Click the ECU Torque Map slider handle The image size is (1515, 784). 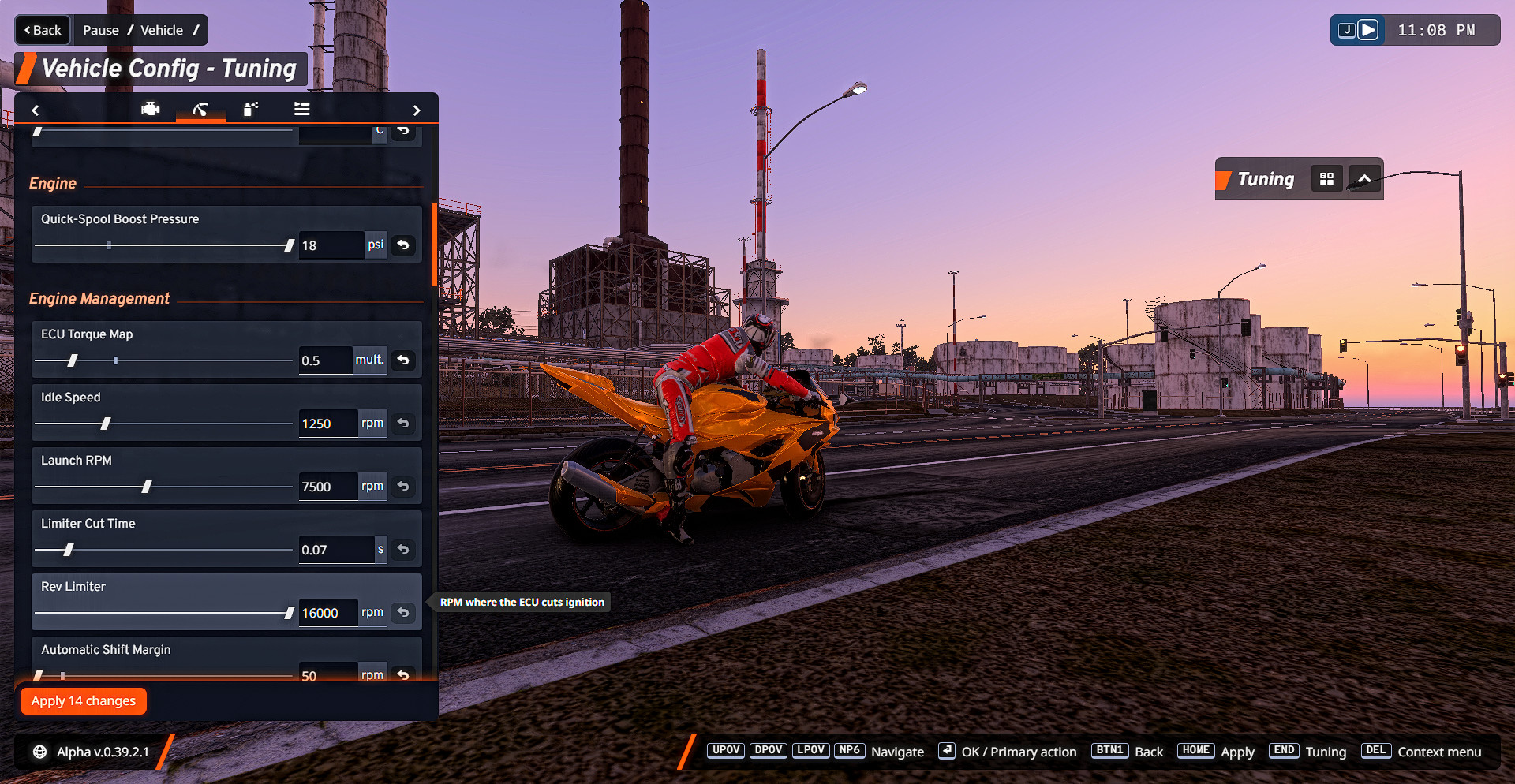(x=73, y=360)
